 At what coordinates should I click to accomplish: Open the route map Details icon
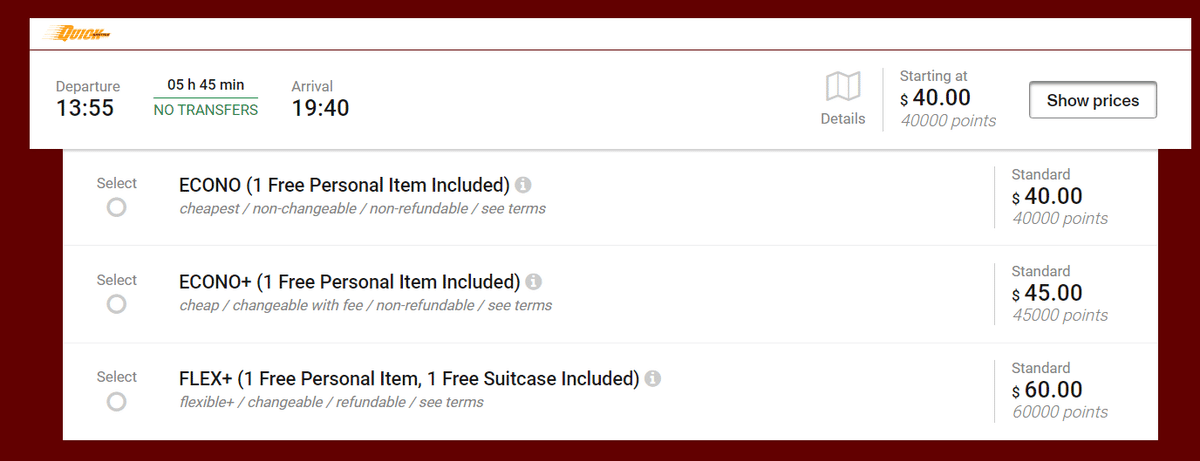pos(843,87)
